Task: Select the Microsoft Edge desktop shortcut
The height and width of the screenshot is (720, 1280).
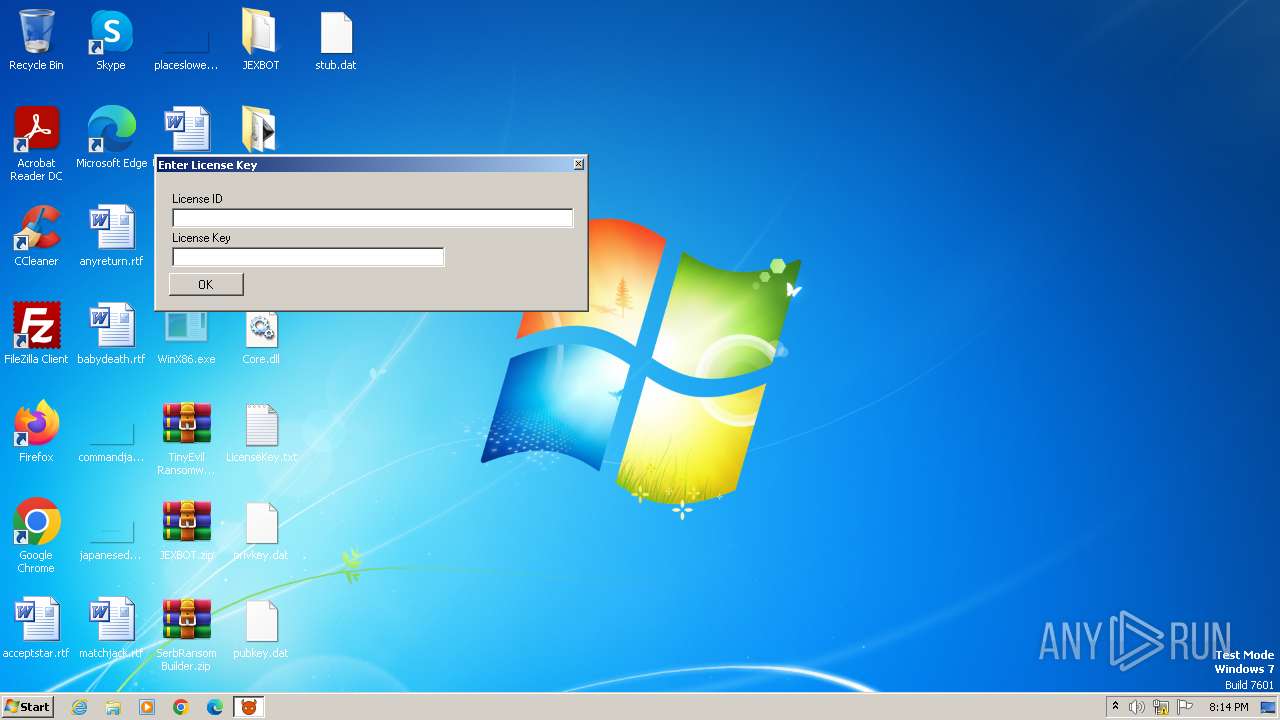Action: tap(111, 138)
